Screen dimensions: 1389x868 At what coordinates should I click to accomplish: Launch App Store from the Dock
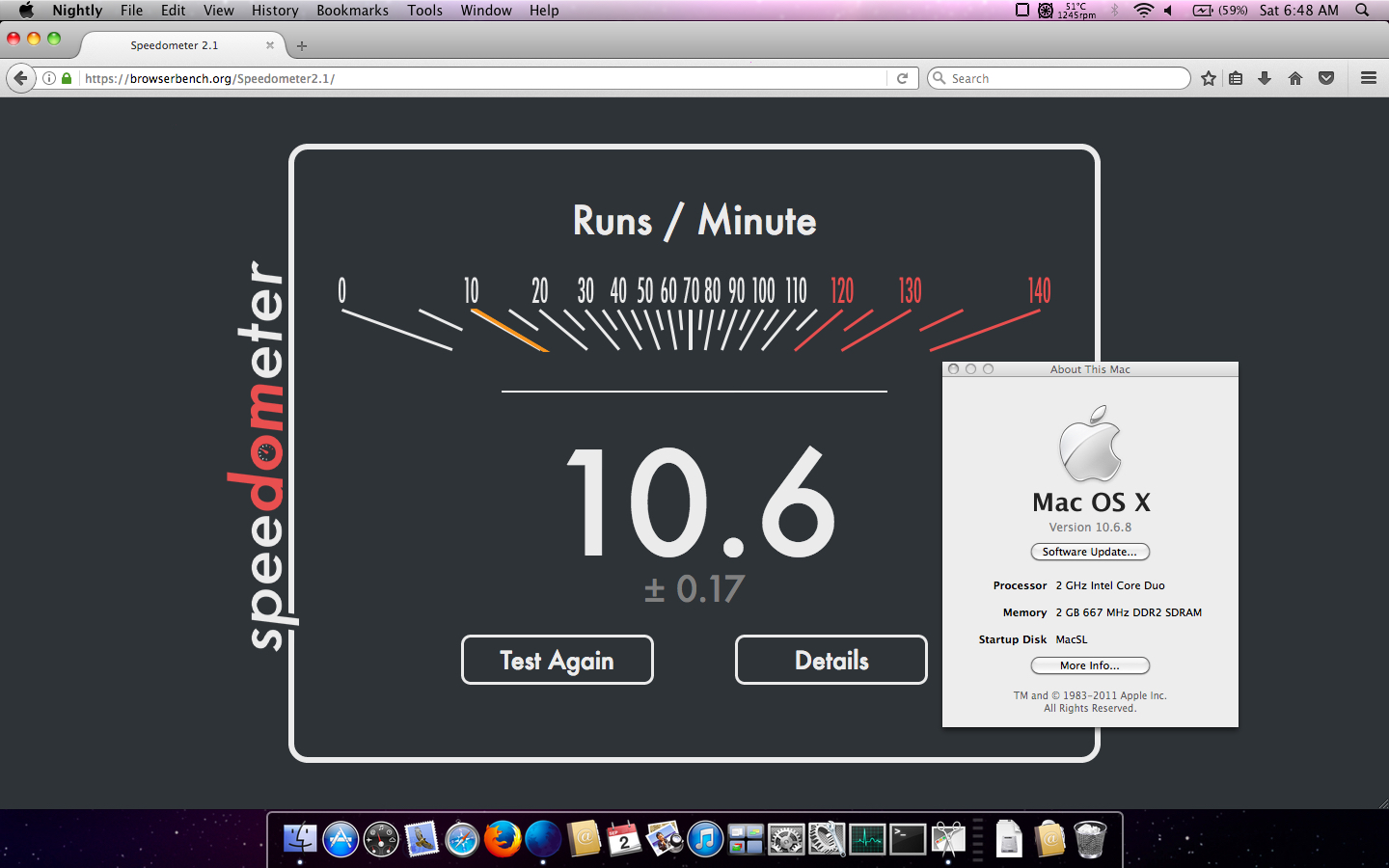(340, 838)
